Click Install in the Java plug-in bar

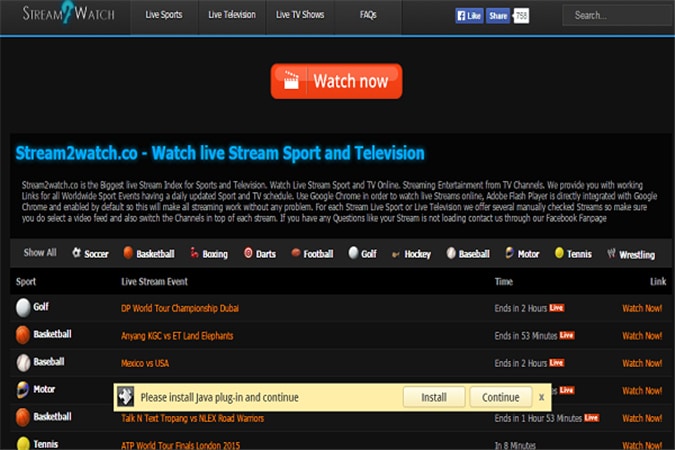click(434, 397)
